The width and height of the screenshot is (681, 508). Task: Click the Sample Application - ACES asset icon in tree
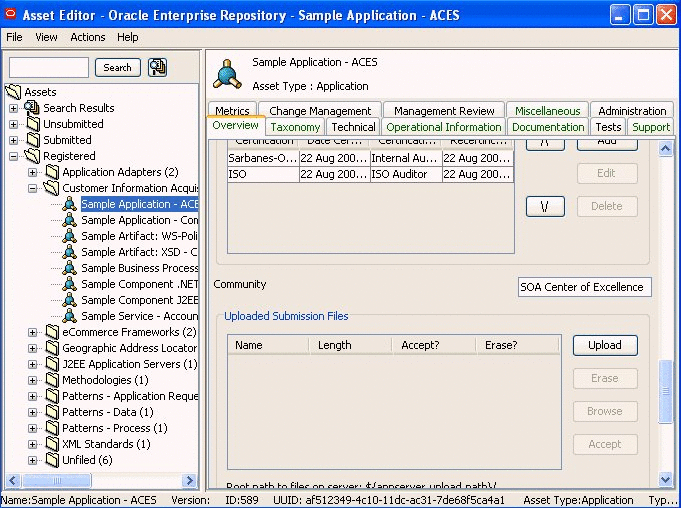point(69,204)
